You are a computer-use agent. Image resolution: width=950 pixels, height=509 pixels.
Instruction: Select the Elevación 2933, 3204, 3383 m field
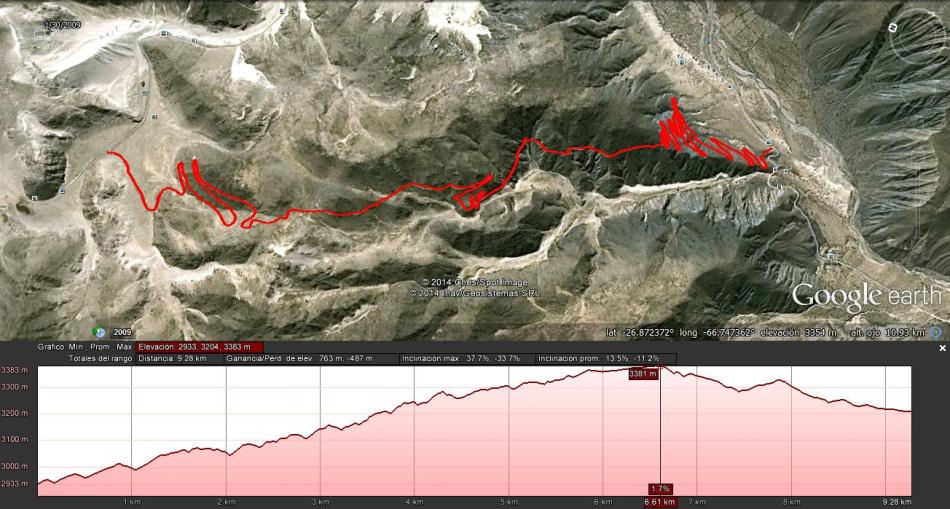(200, 347)
